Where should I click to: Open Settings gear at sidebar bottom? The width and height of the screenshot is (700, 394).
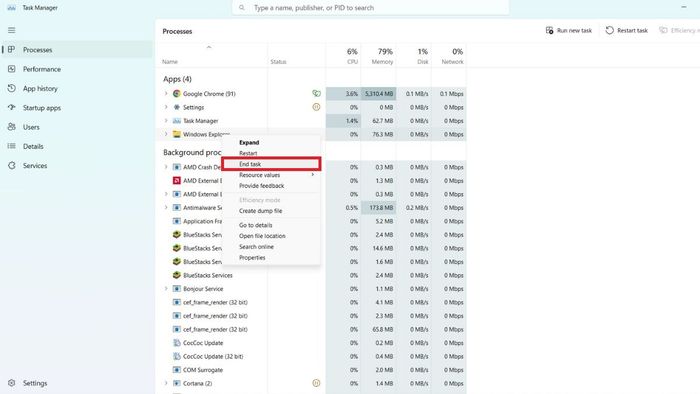click(12, 383)
